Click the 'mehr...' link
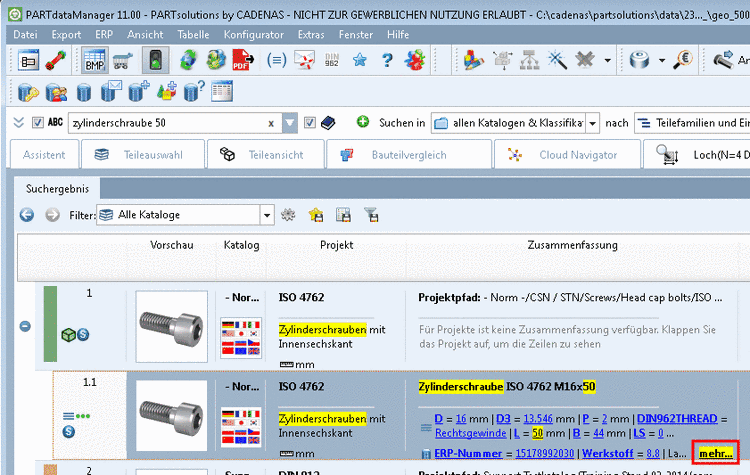 click(x=716, y=453)
